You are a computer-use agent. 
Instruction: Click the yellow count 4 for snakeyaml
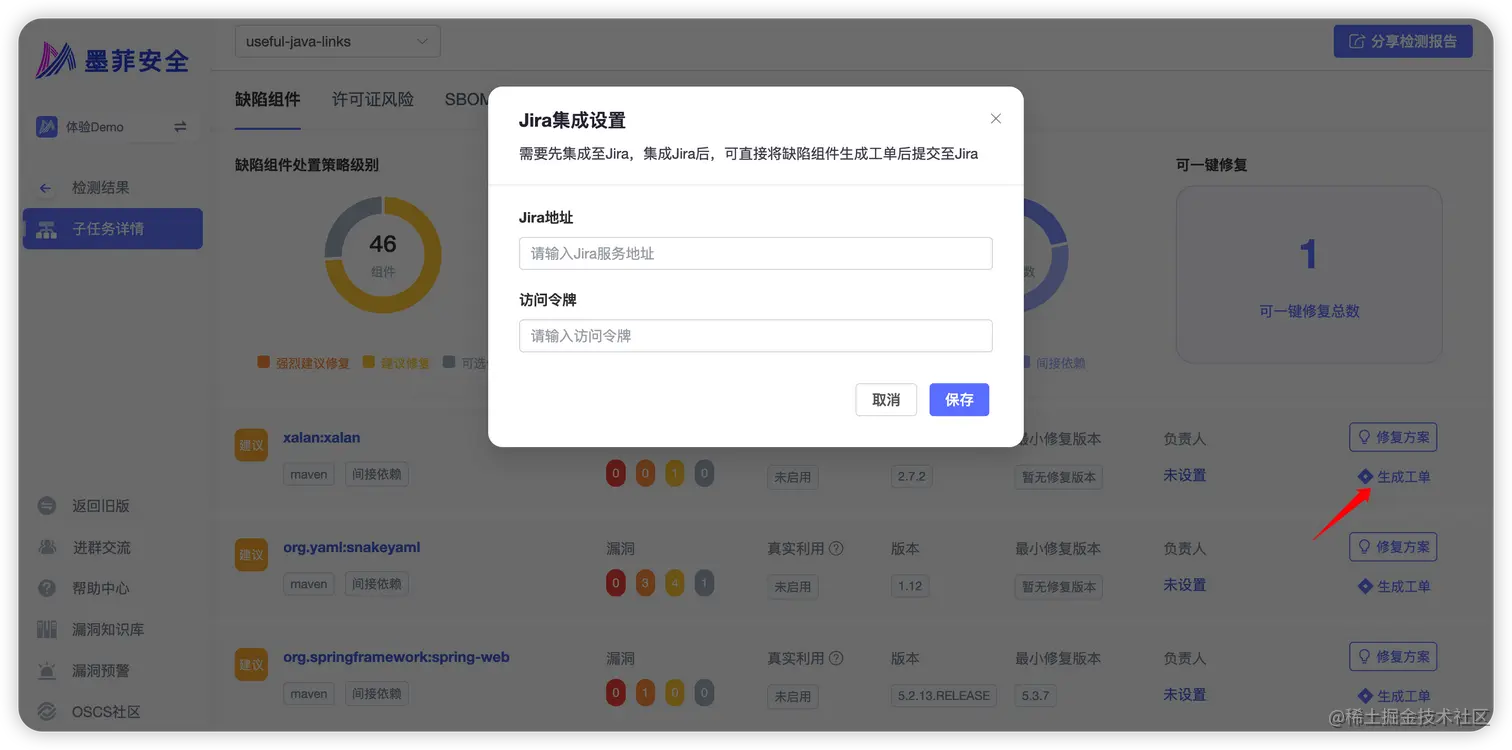coord(675,584)
